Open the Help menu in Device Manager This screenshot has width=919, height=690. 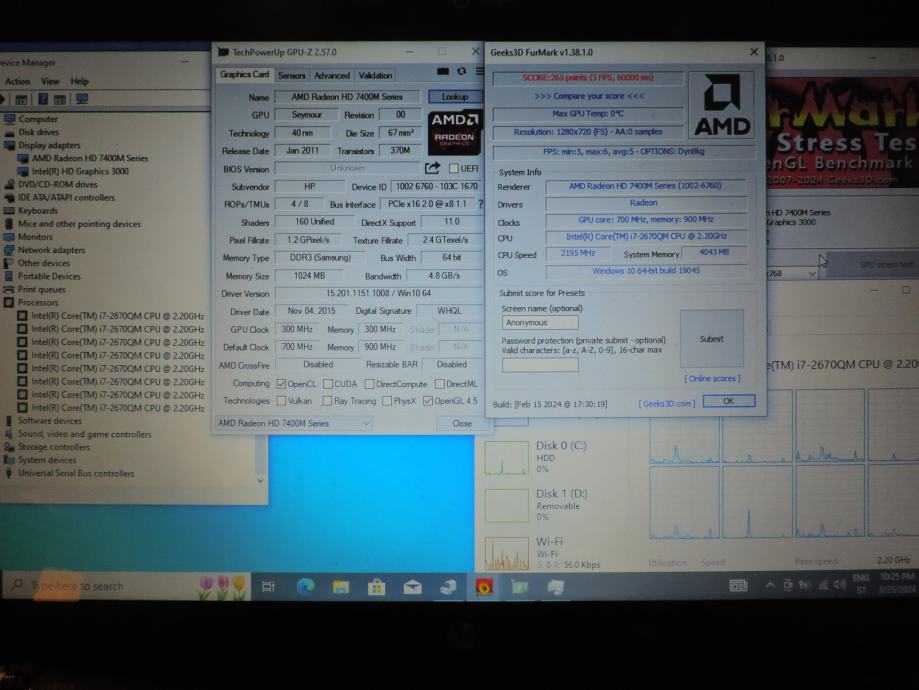(x=80, y=81)
